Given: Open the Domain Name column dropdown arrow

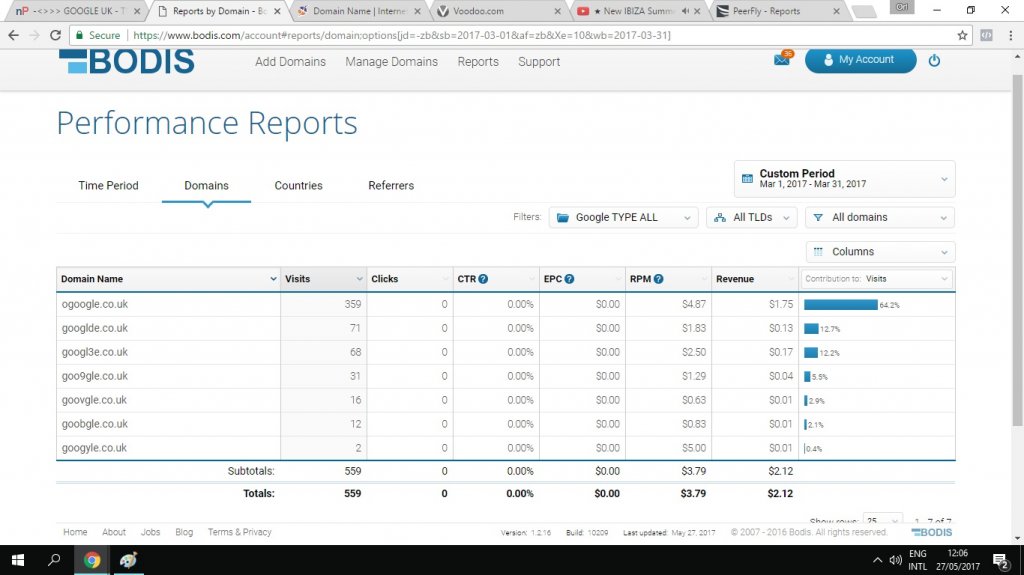Looking at the screenshot, I should coord(273,279).
